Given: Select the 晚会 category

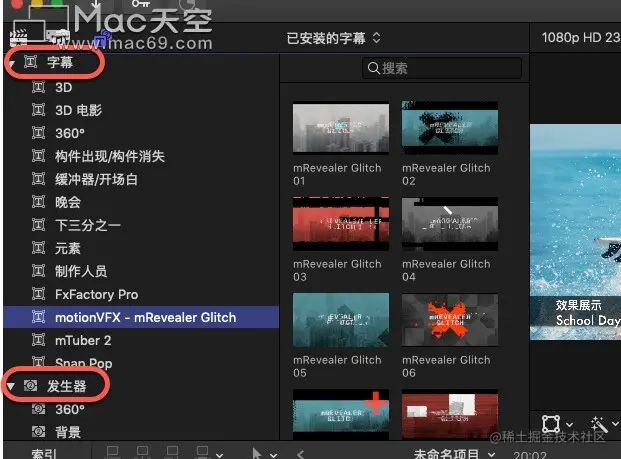Looking at the screenshot, I should click(x=141, y=202).
